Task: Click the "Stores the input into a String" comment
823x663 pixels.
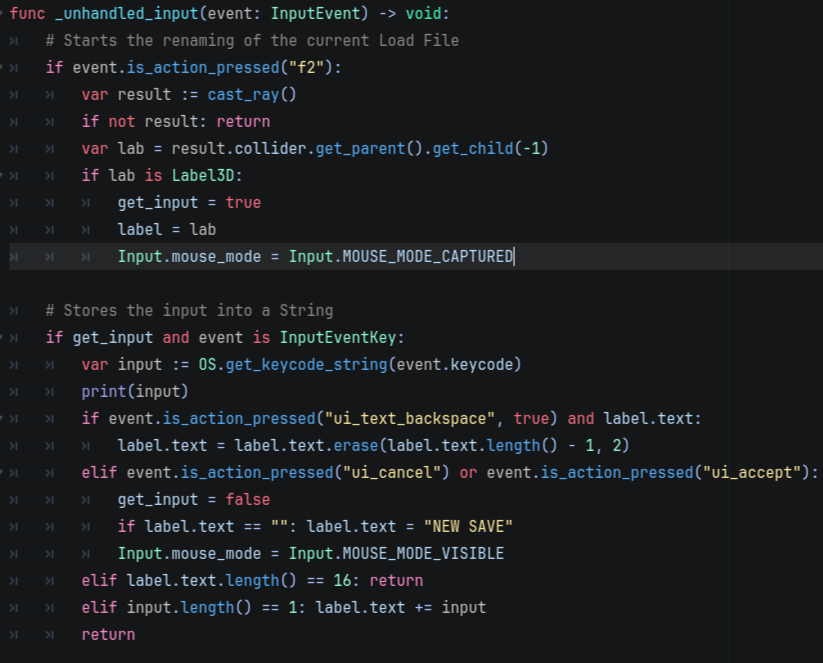Action: tap(189, 311)
